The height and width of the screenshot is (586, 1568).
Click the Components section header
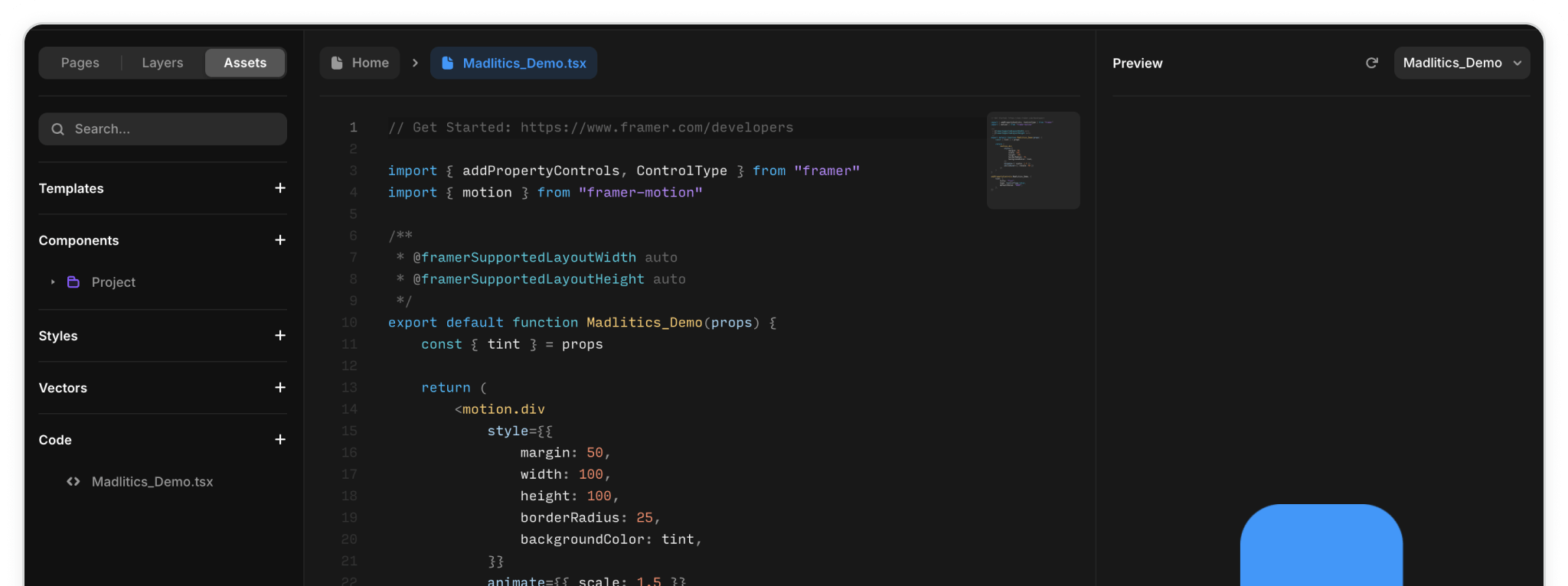click(79, 240)
